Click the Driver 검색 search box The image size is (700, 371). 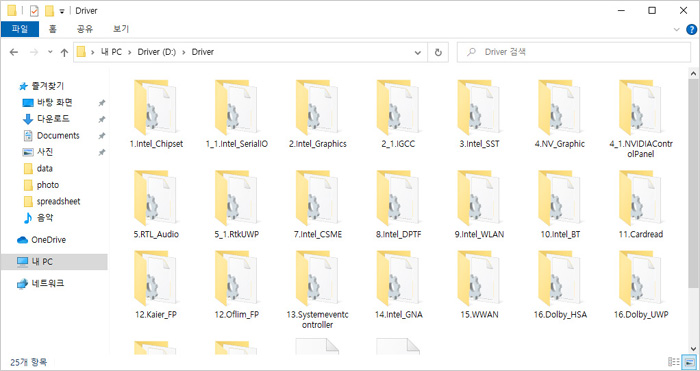574,52
